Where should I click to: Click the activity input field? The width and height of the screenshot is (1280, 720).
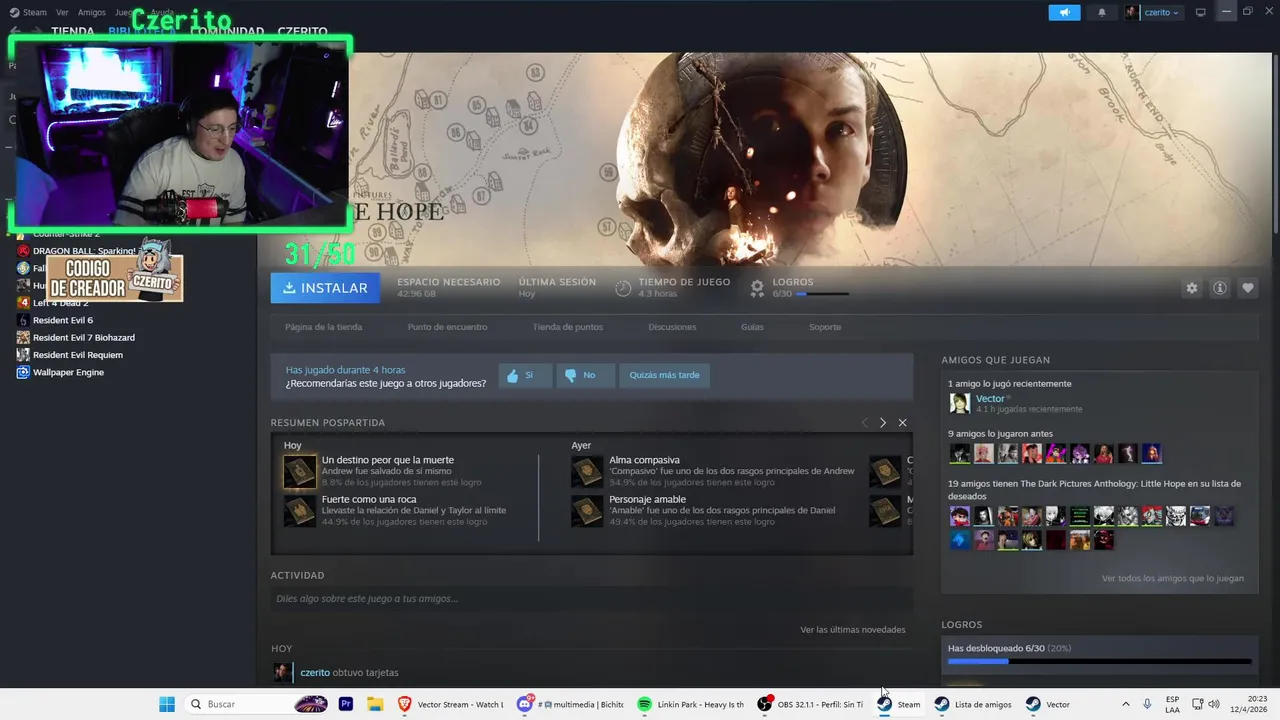591,599
